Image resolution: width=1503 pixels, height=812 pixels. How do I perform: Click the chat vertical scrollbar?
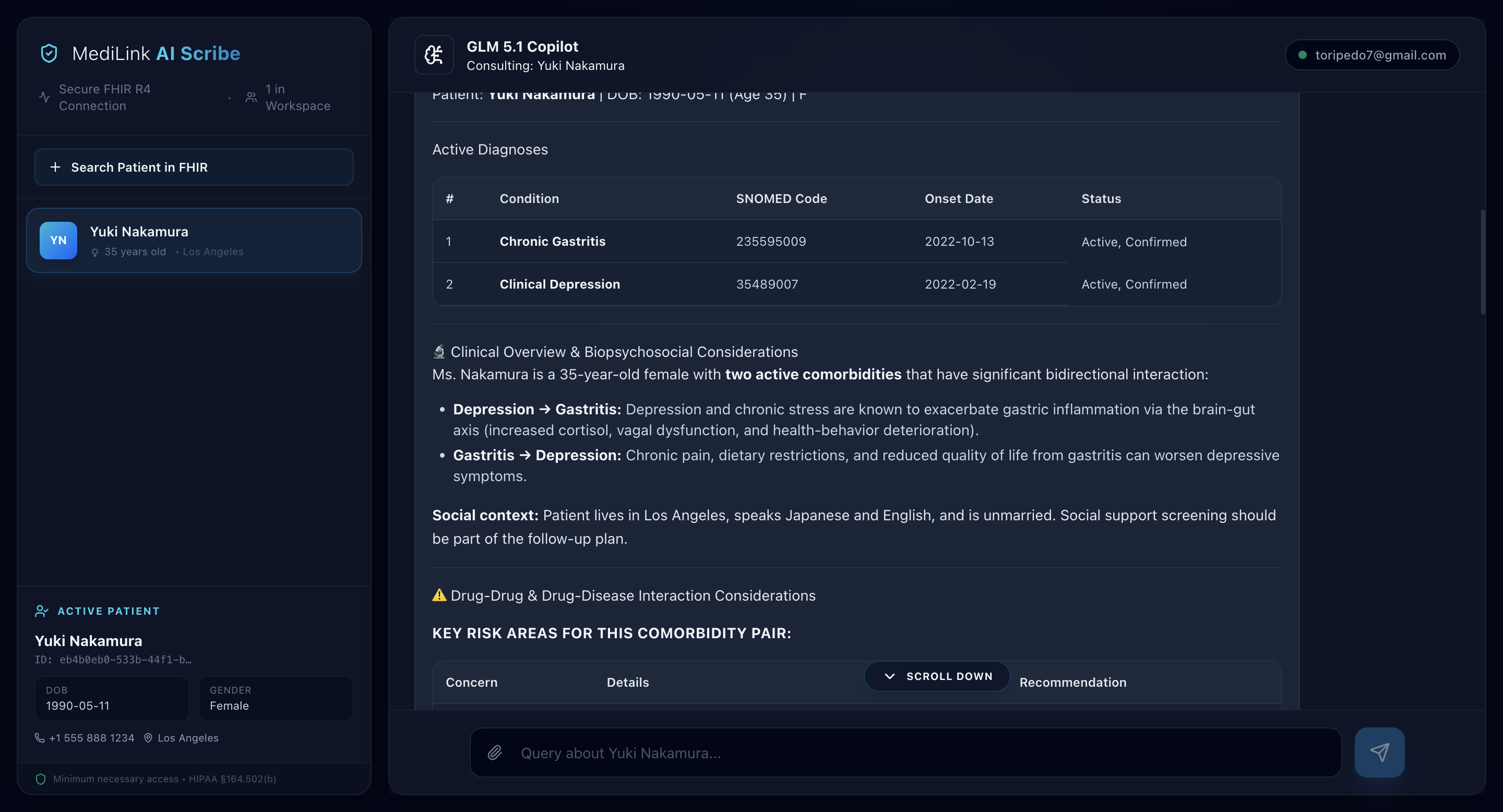coord(1483,262)
